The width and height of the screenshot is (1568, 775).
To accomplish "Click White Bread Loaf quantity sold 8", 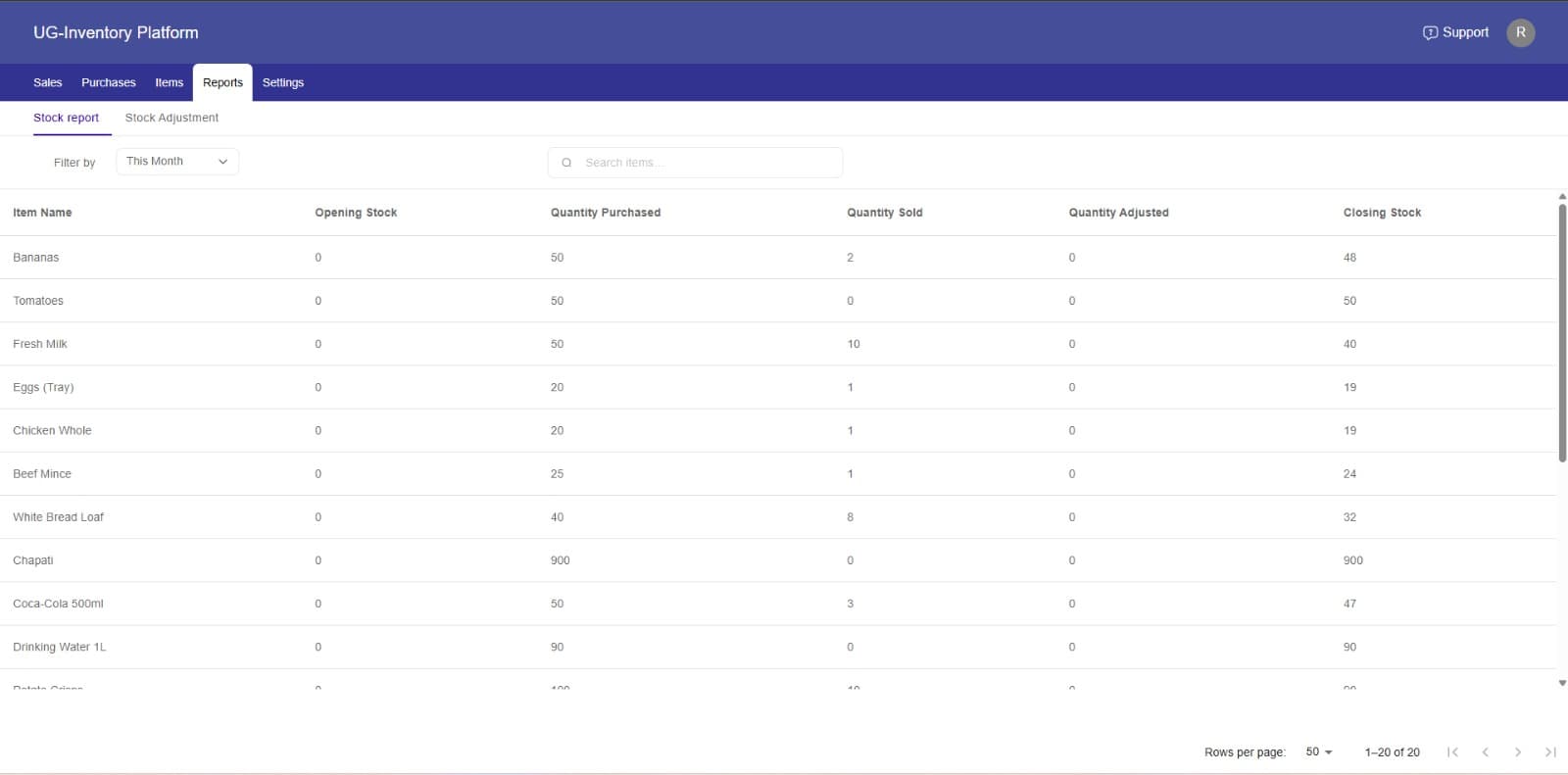I will [850, 517].
